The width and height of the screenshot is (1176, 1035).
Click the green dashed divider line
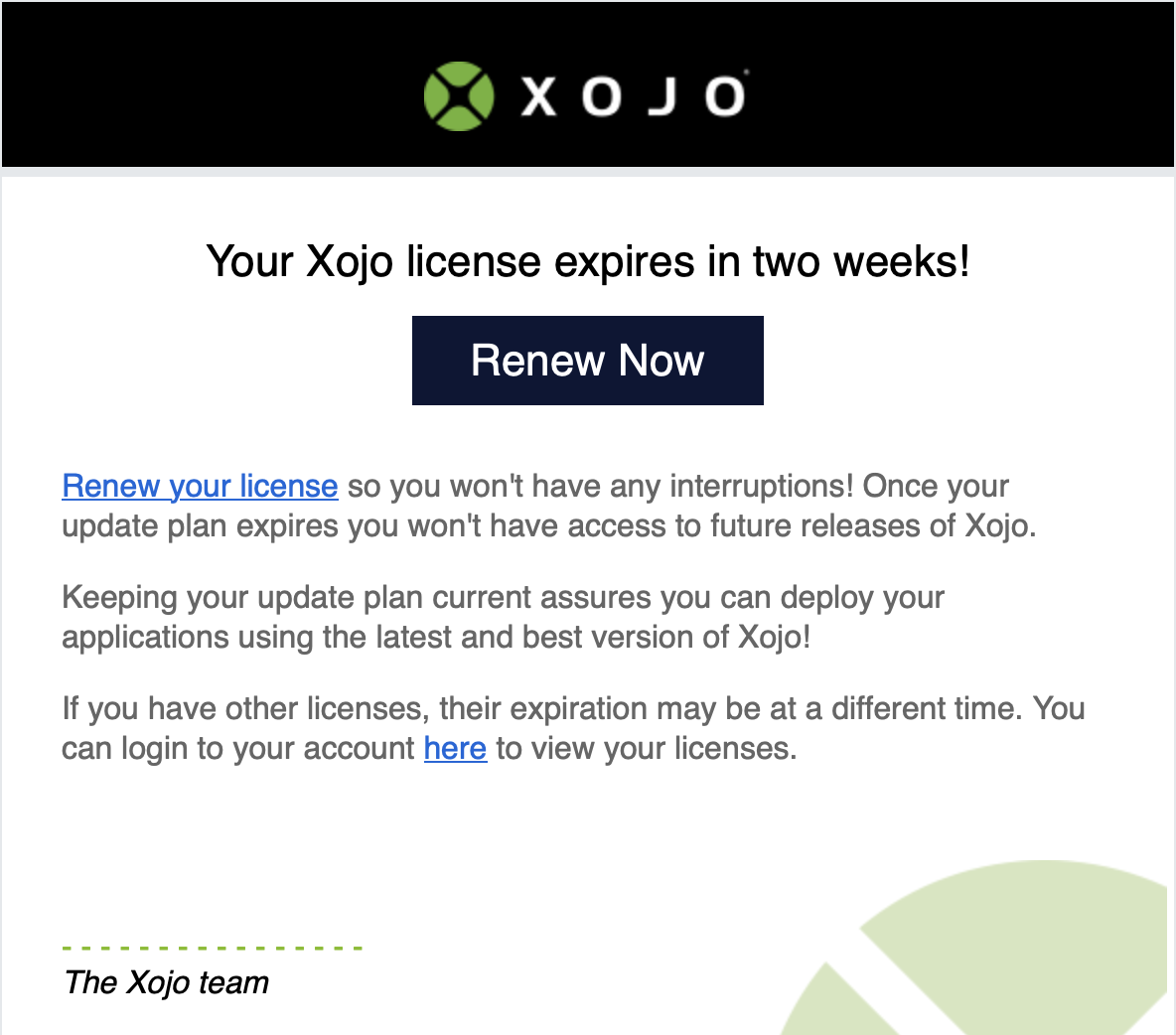pyautogui.click(x=213, y=948)
